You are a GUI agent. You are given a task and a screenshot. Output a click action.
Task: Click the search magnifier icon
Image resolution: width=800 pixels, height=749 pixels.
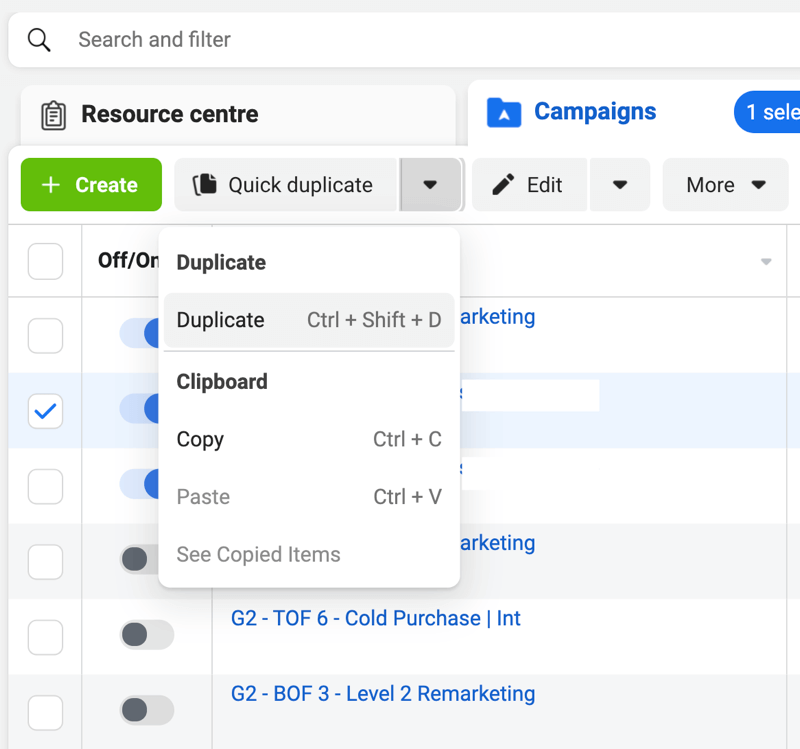pos(39,40)
